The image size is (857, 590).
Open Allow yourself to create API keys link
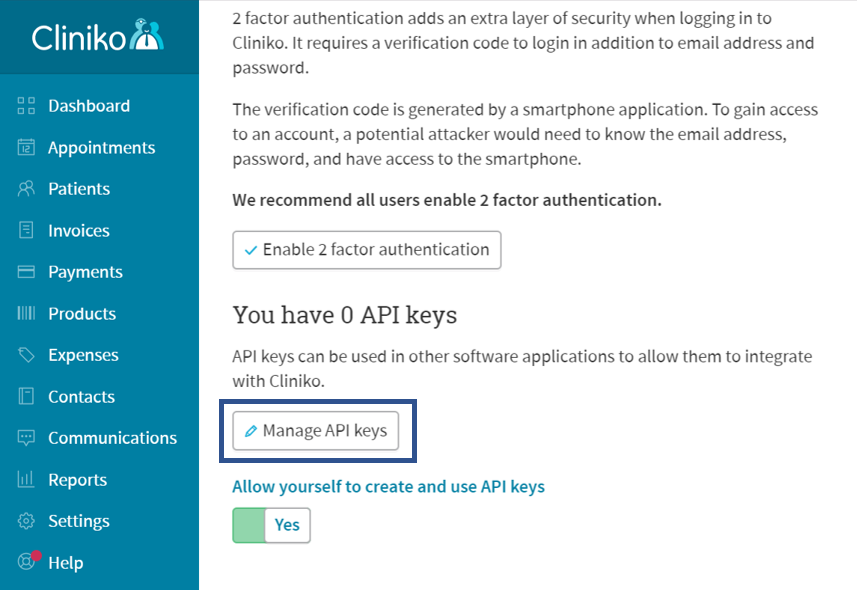pos(388,487)
